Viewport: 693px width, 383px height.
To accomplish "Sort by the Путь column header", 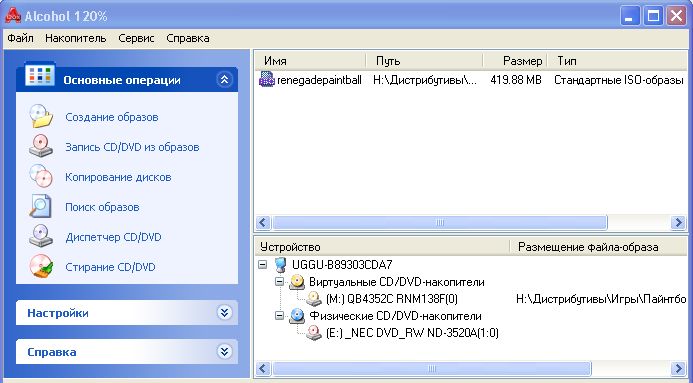I will tap(424, 61).
